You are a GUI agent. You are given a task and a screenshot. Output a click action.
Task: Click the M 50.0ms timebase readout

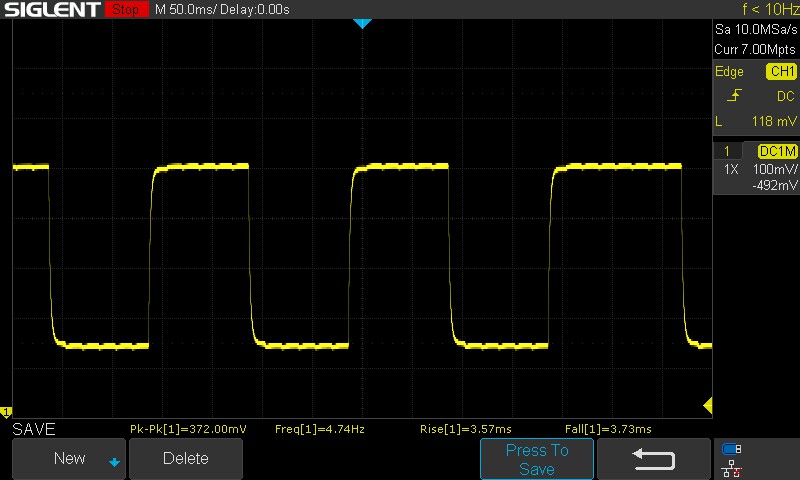tap(185, 9)
